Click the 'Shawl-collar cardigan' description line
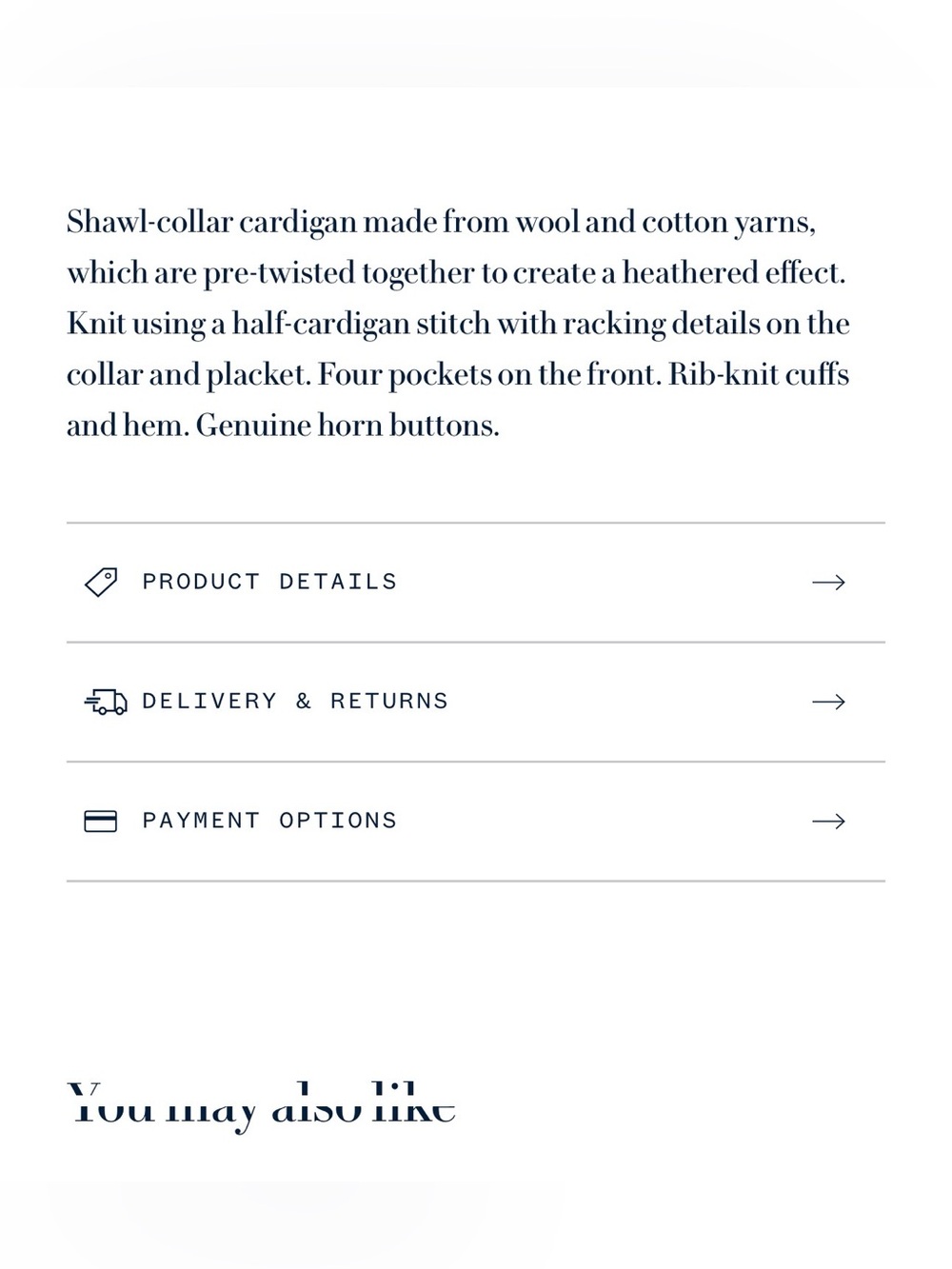Screen dimensions: 952x1269 [441, 222]
